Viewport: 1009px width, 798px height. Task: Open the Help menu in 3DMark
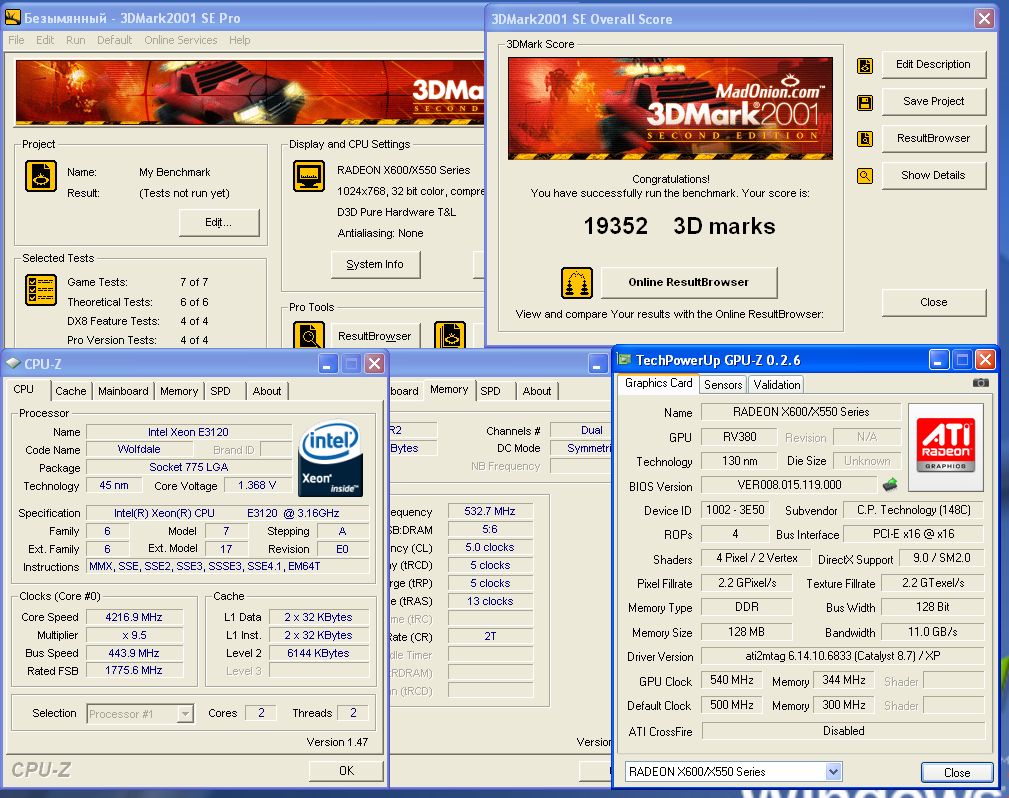click(x=239, y=40)
